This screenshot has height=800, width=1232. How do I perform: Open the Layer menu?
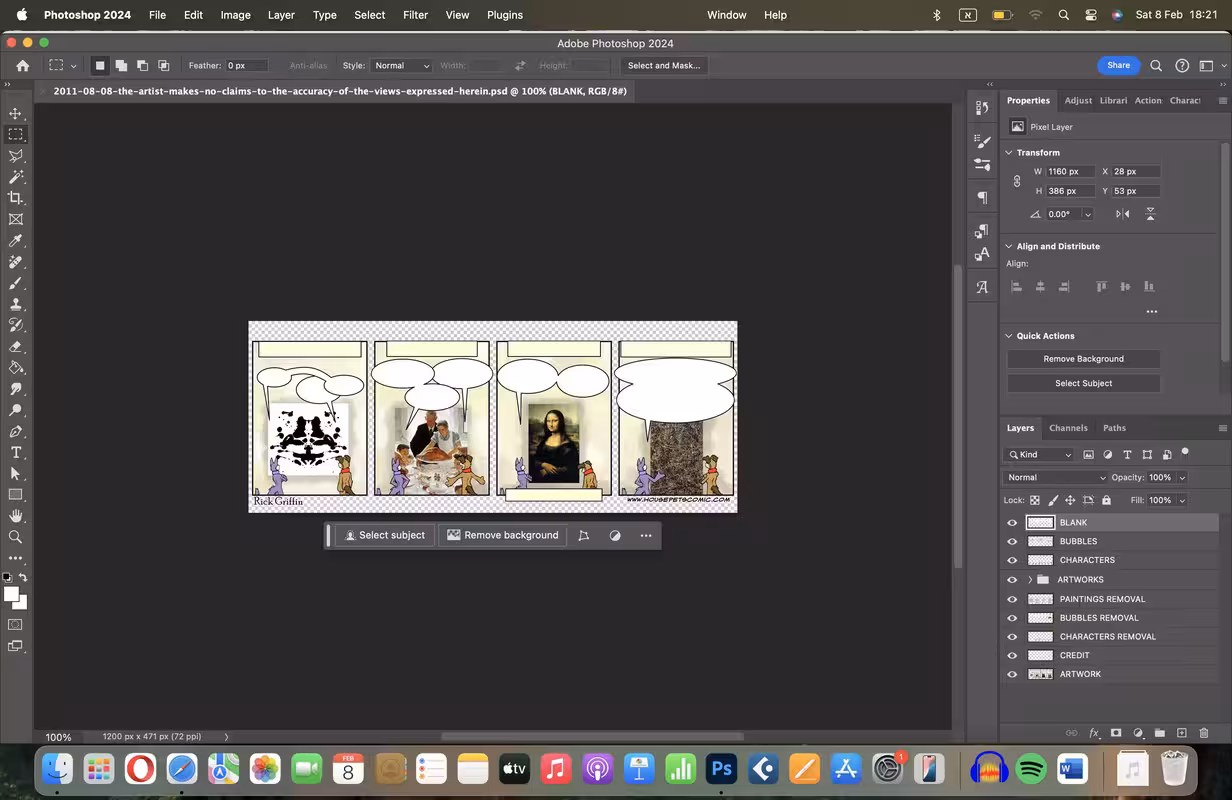[281, 15]
